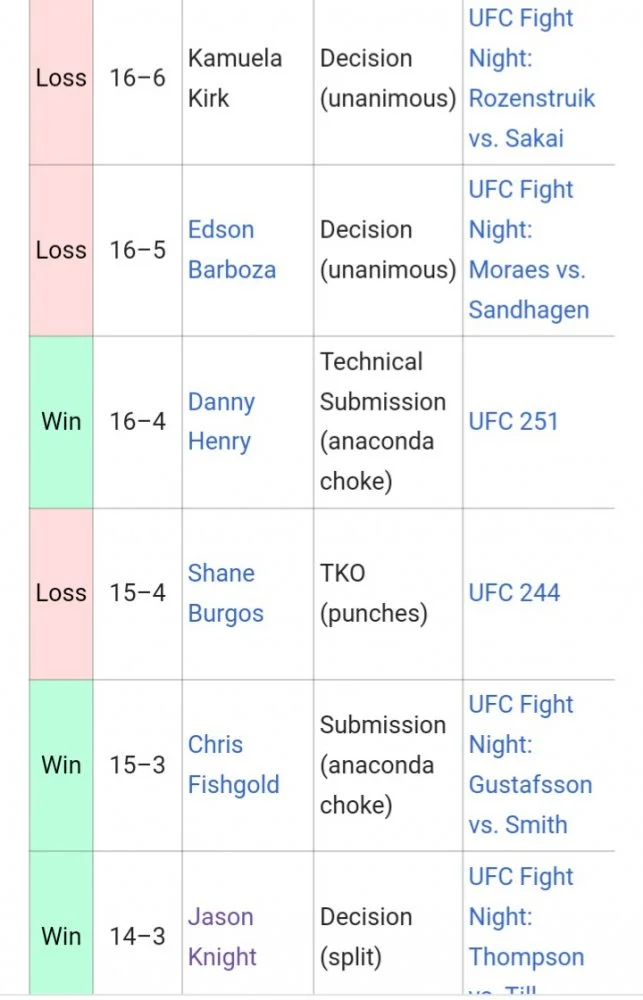This screenshot has width=643, height=1000.
Task: Open UFC Fight Night: Gustafsson vs. Smith
Action: click(x=530, y=765)
